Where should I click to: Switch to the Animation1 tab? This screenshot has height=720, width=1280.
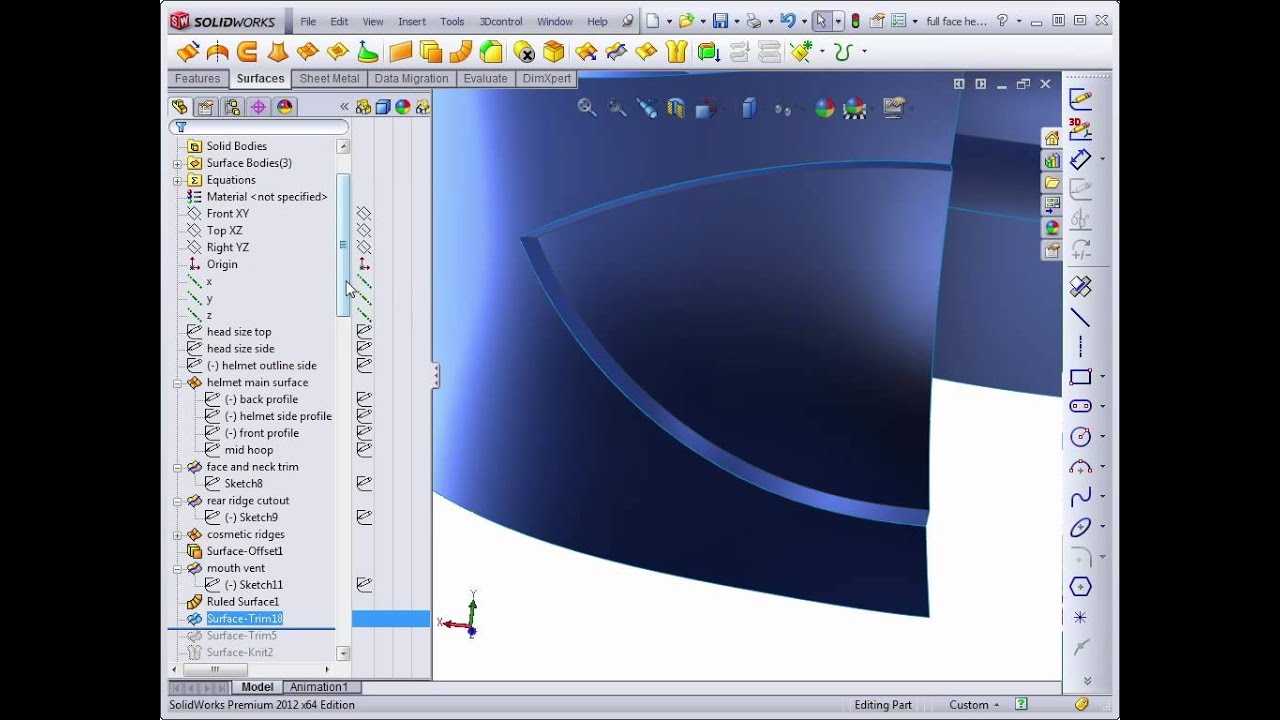point(319,687)
